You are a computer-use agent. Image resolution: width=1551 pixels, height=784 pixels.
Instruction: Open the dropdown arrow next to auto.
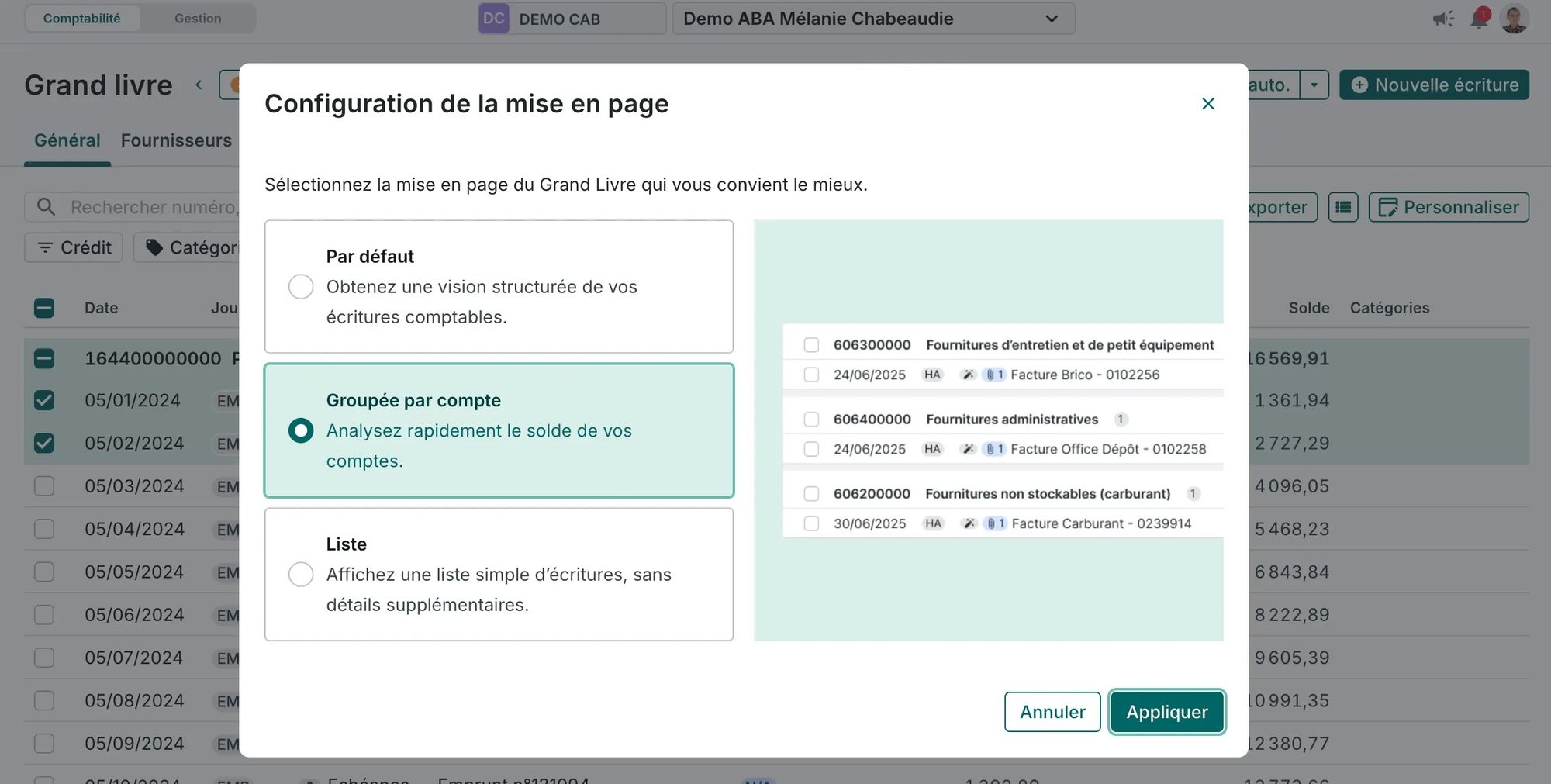point(1314,85)
